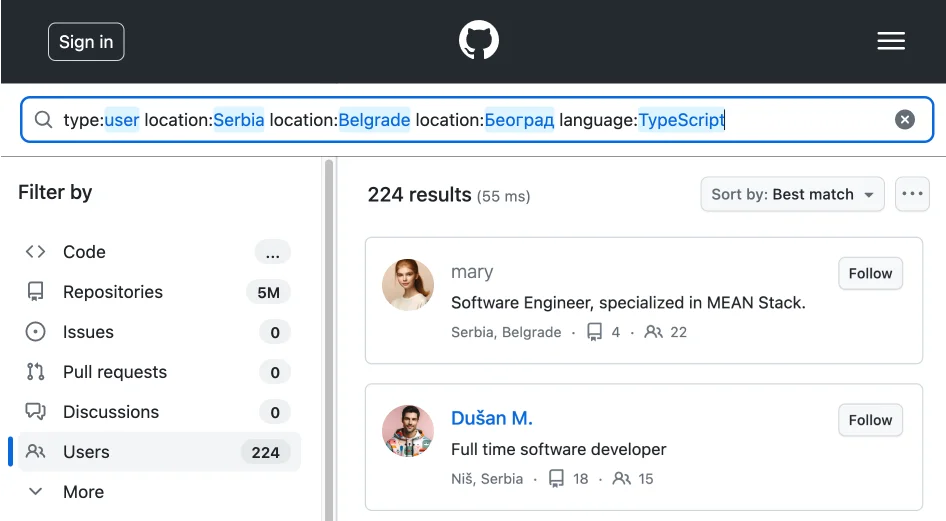Screen dimensions: 946x521
Task: Filter results by Pull requests
Action: [114, 372]
